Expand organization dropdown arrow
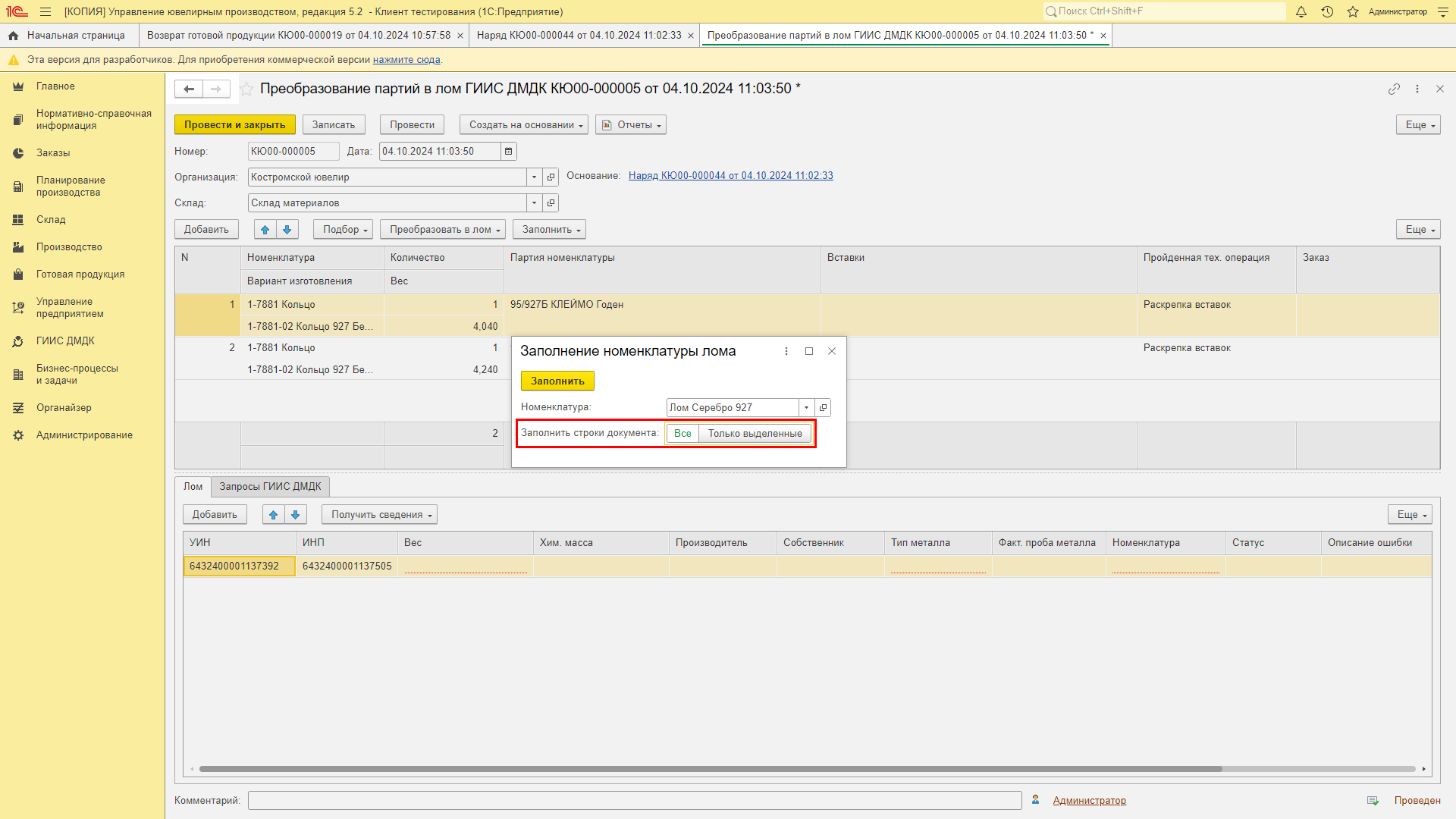This screenshot has width=1456, height=819. click(x=535, y=177)
